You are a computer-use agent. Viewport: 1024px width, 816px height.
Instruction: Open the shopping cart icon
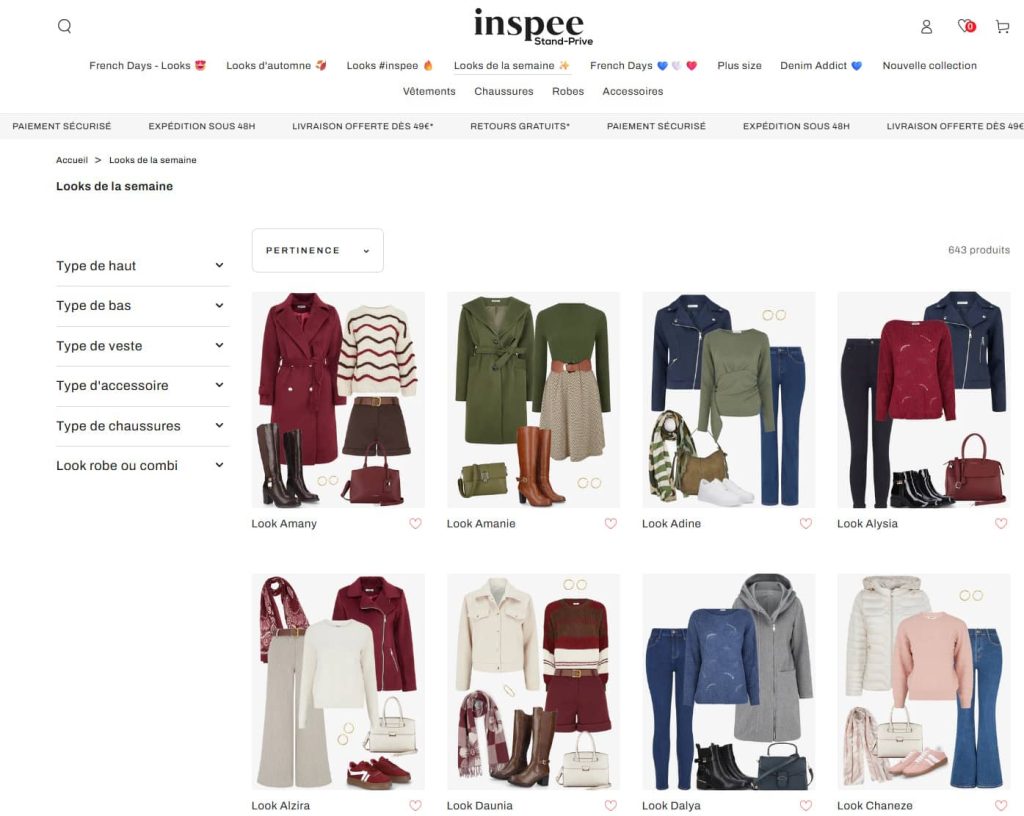1002,27
